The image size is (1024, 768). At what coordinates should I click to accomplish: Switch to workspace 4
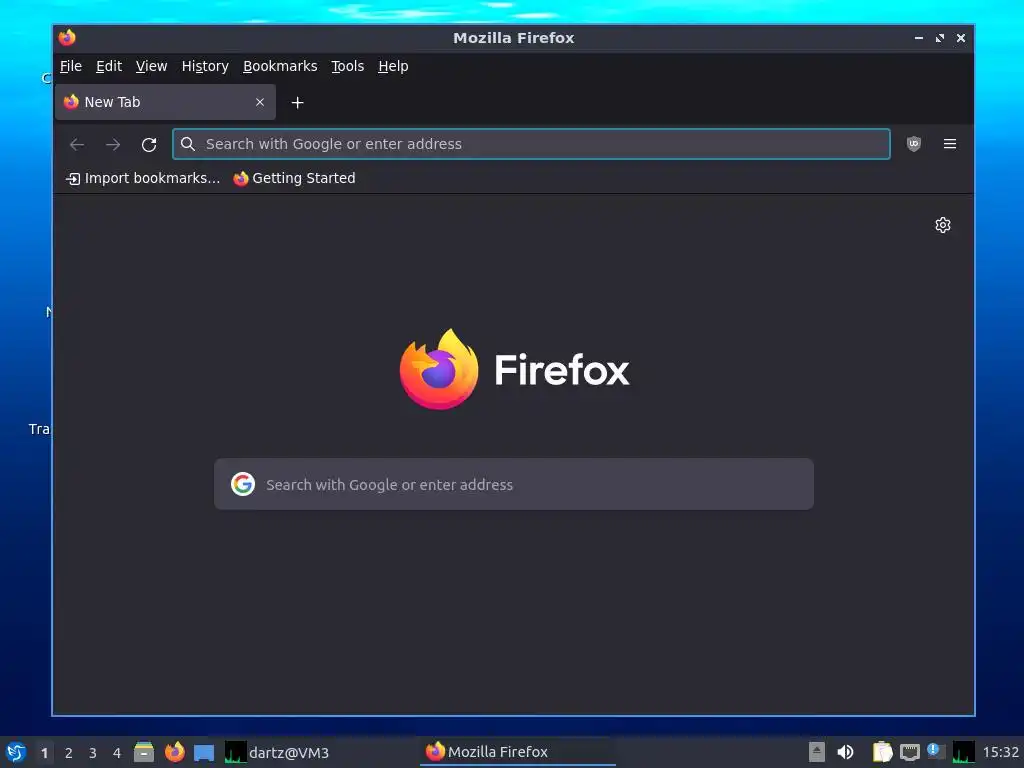(x=117, y=753)
